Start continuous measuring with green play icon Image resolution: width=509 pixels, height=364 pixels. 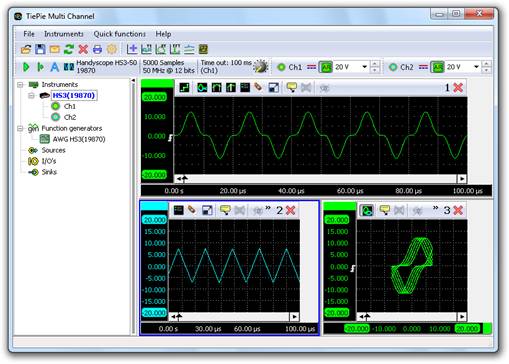[x=26, y=67]
